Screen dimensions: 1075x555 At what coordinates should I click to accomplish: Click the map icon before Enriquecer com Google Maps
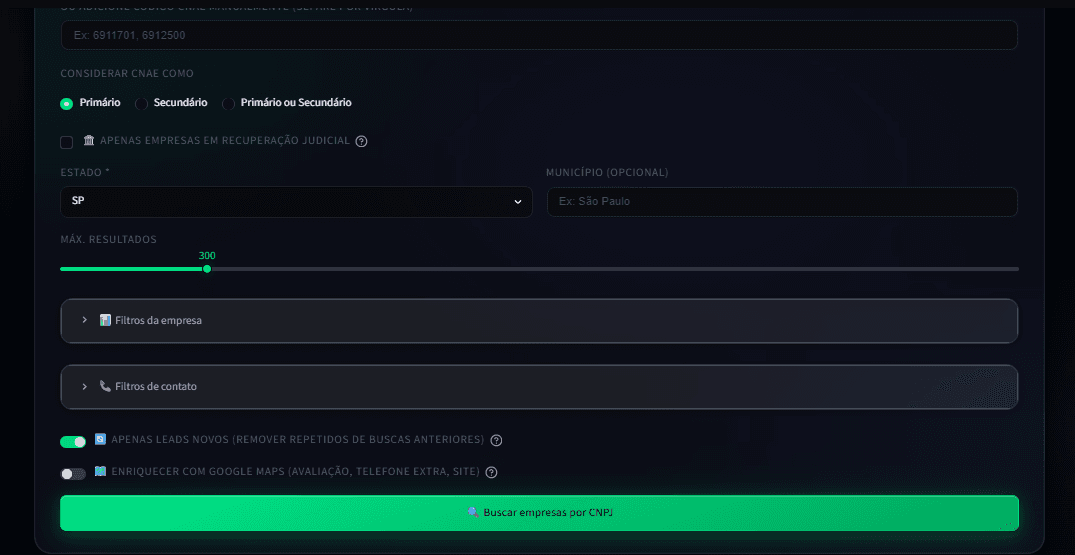pos(100,471)
